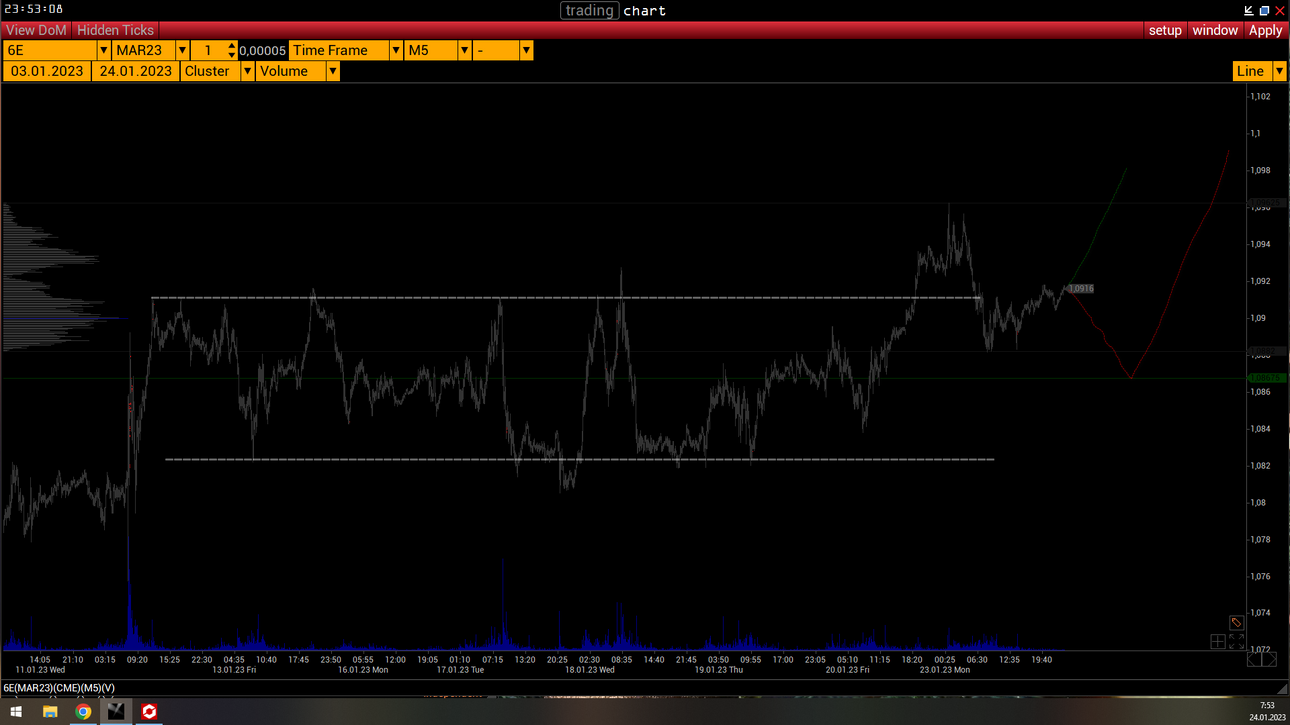This screenshot has width=1290, height=725.
Task: Toggle Hidden Ticks option
Action: point(115,30)
